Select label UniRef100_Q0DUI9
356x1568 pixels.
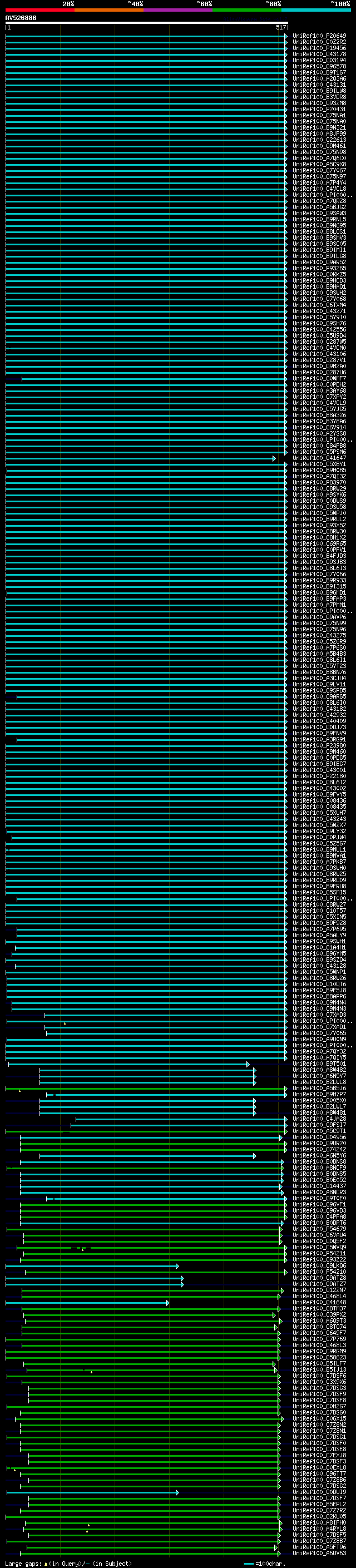(319, 1492)
